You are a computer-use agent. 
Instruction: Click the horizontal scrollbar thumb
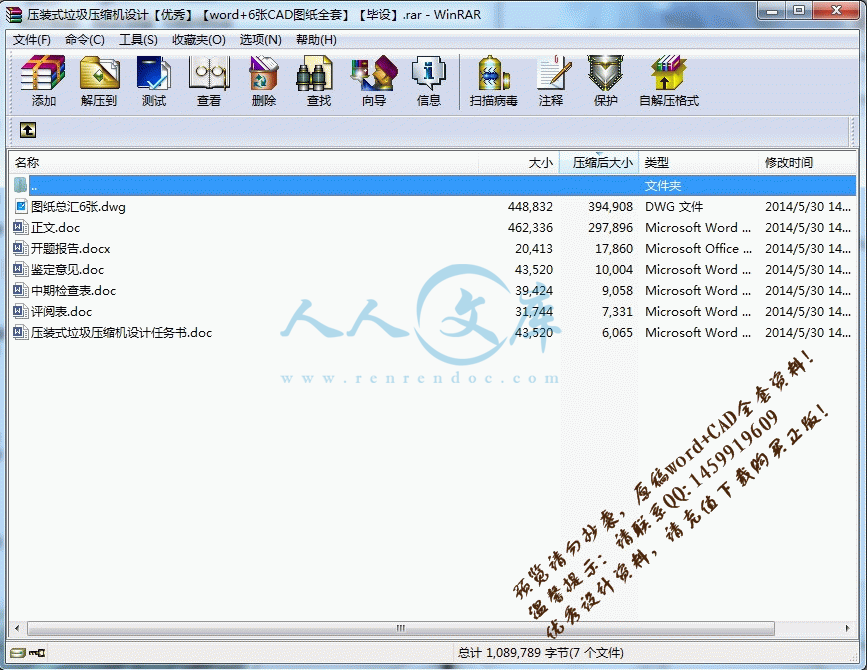coord(400,629)
